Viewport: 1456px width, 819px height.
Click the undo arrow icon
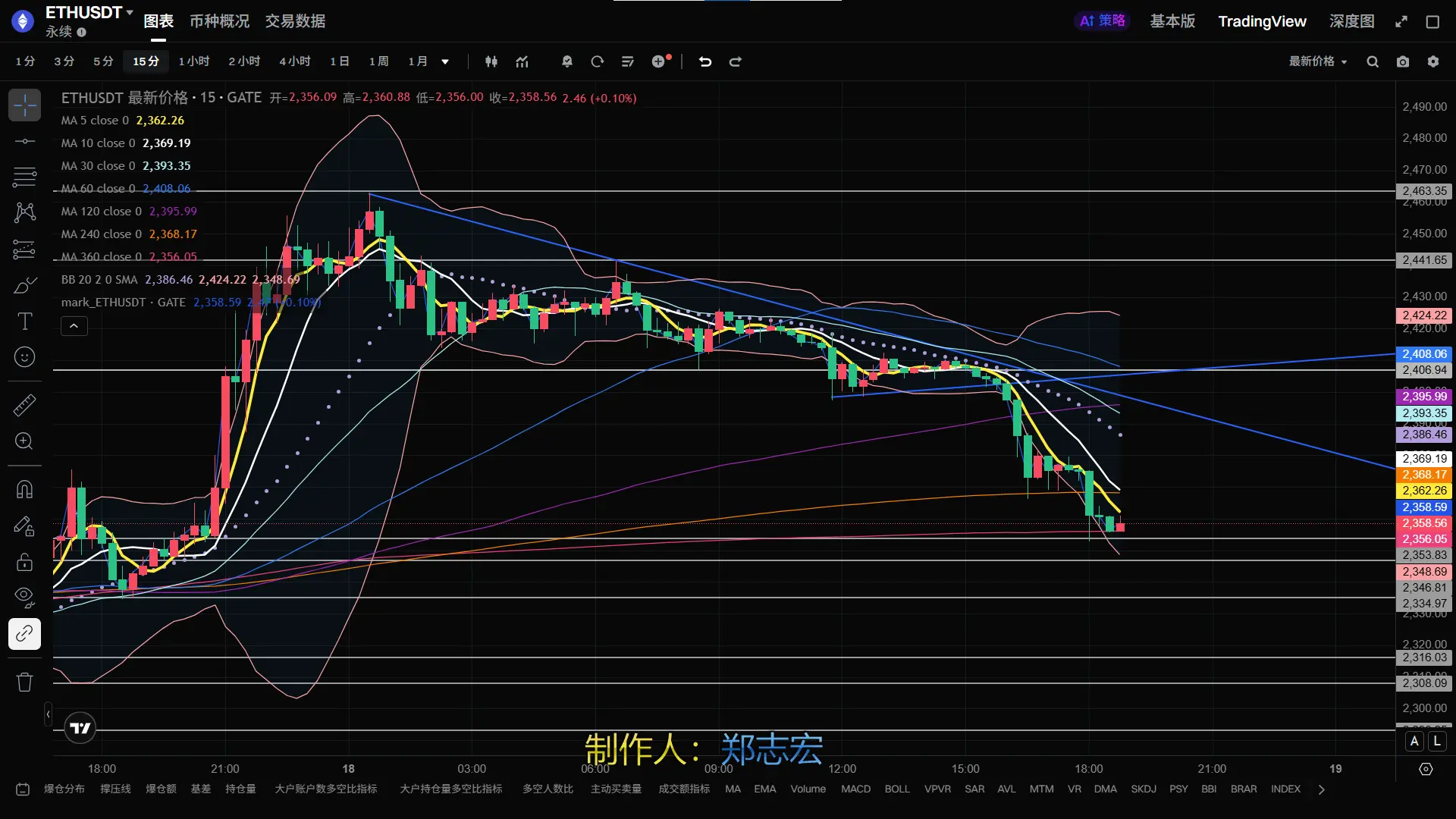705,61
